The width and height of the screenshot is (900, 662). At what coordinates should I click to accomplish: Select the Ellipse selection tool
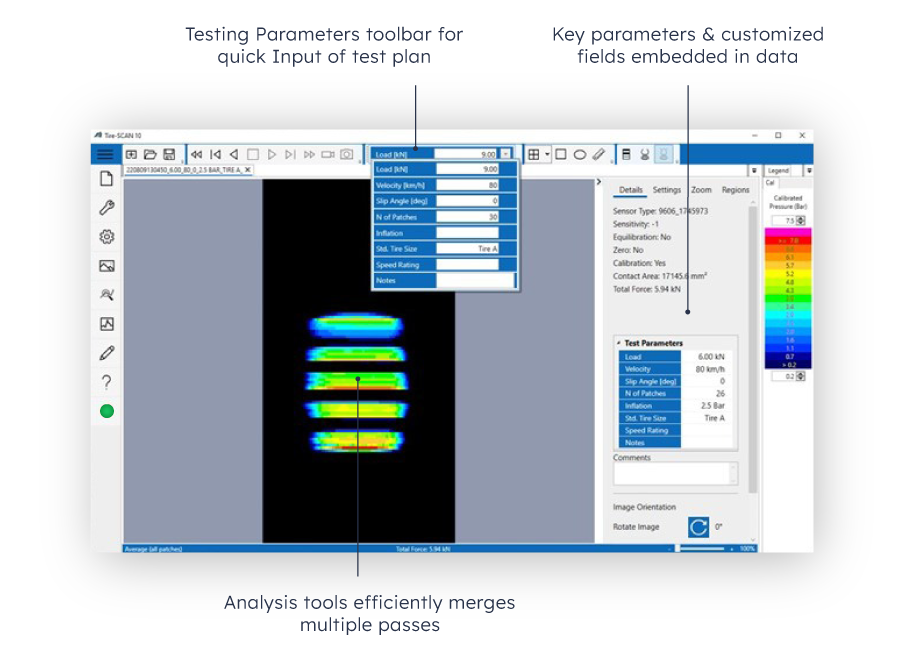[x=580, y=154]
